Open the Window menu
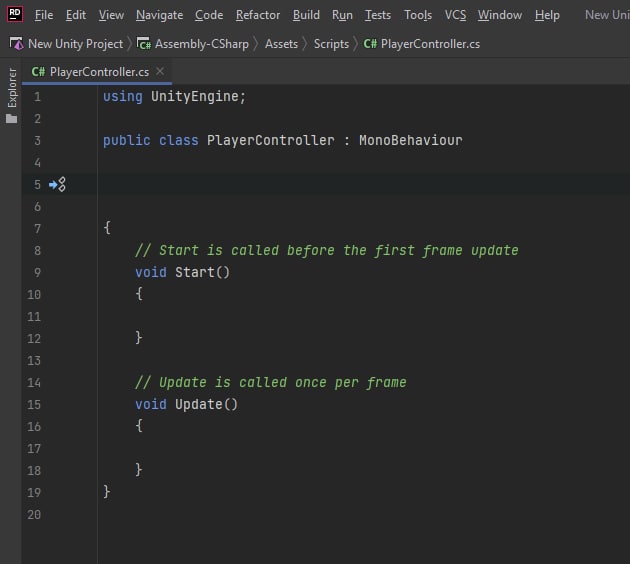Image resolution: width=630 pixels, height=564 pixels. 500,15
